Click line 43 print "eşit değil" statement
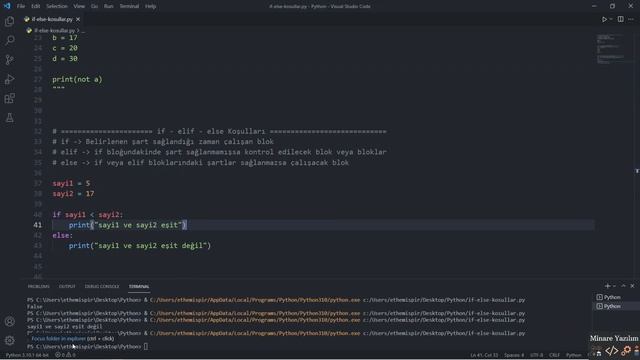This screenshot has width=640, height=360. 140,246
